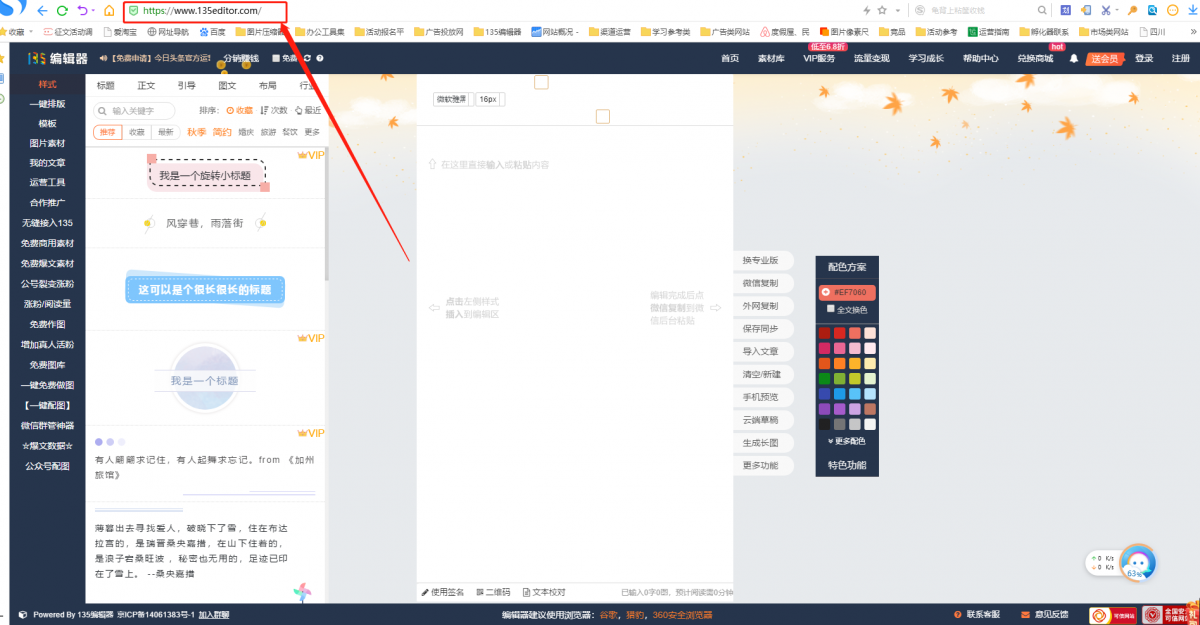
Task: Expand 更多配色 in the color panel
Action: 847,441
